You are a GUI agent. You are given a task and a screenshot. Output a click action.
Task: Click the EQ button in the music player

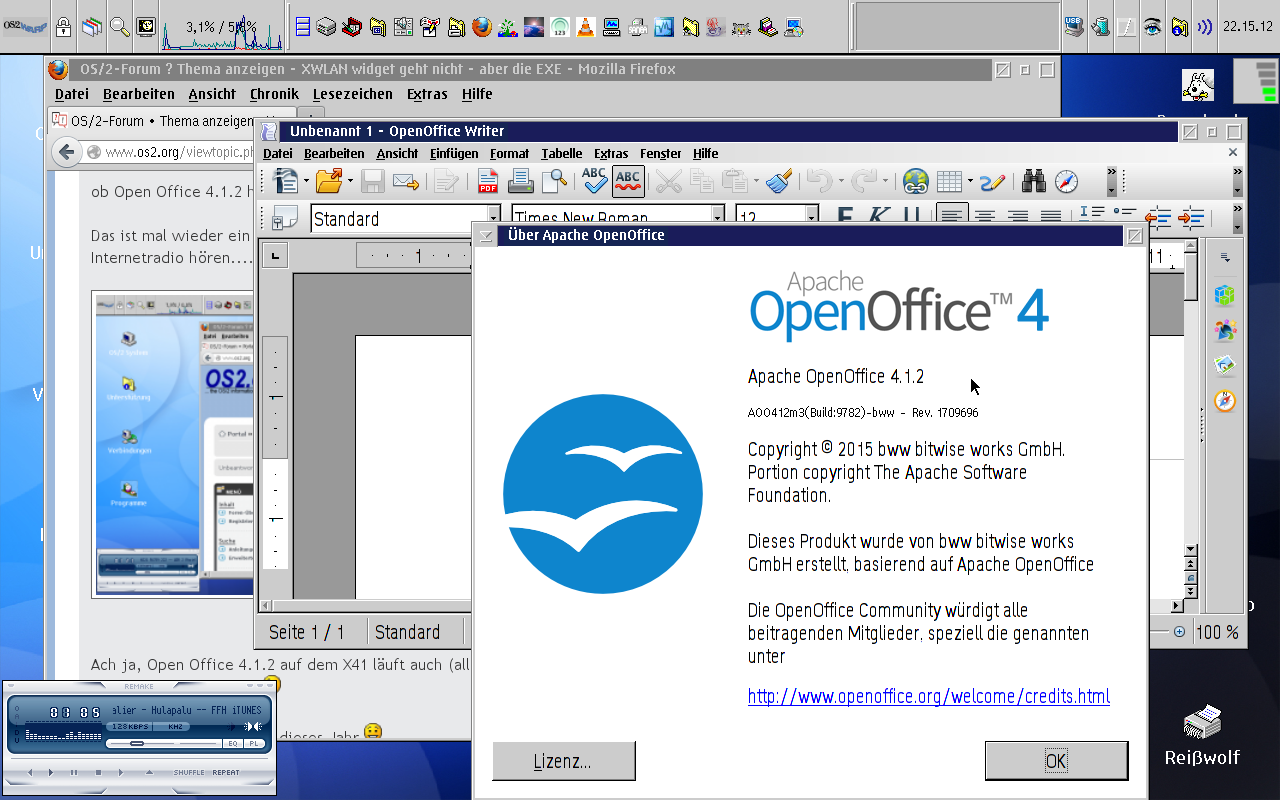click(232, 743)
